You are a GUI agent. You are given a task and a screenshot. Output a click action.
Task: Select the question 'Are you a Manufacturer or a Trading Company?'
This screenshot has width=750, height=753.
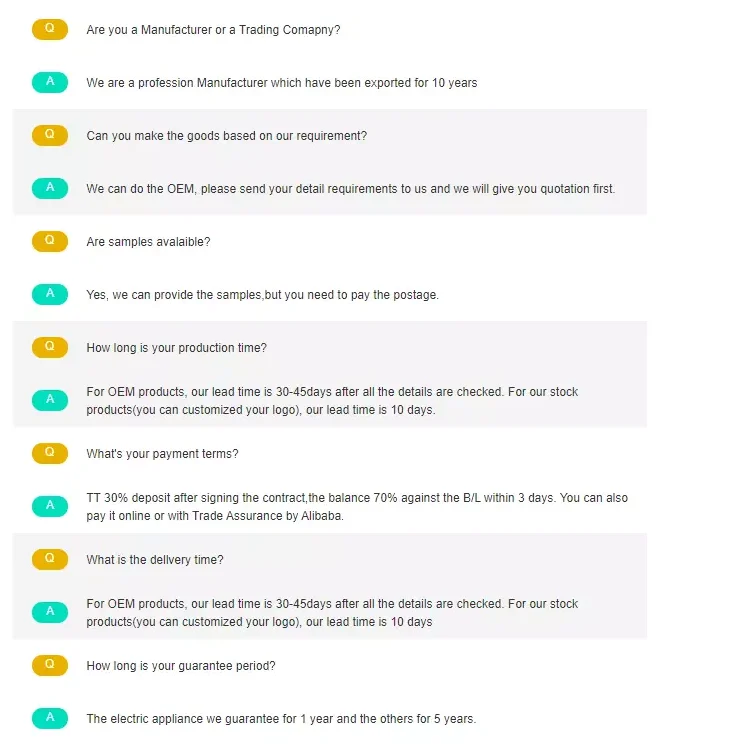point(213,30)
